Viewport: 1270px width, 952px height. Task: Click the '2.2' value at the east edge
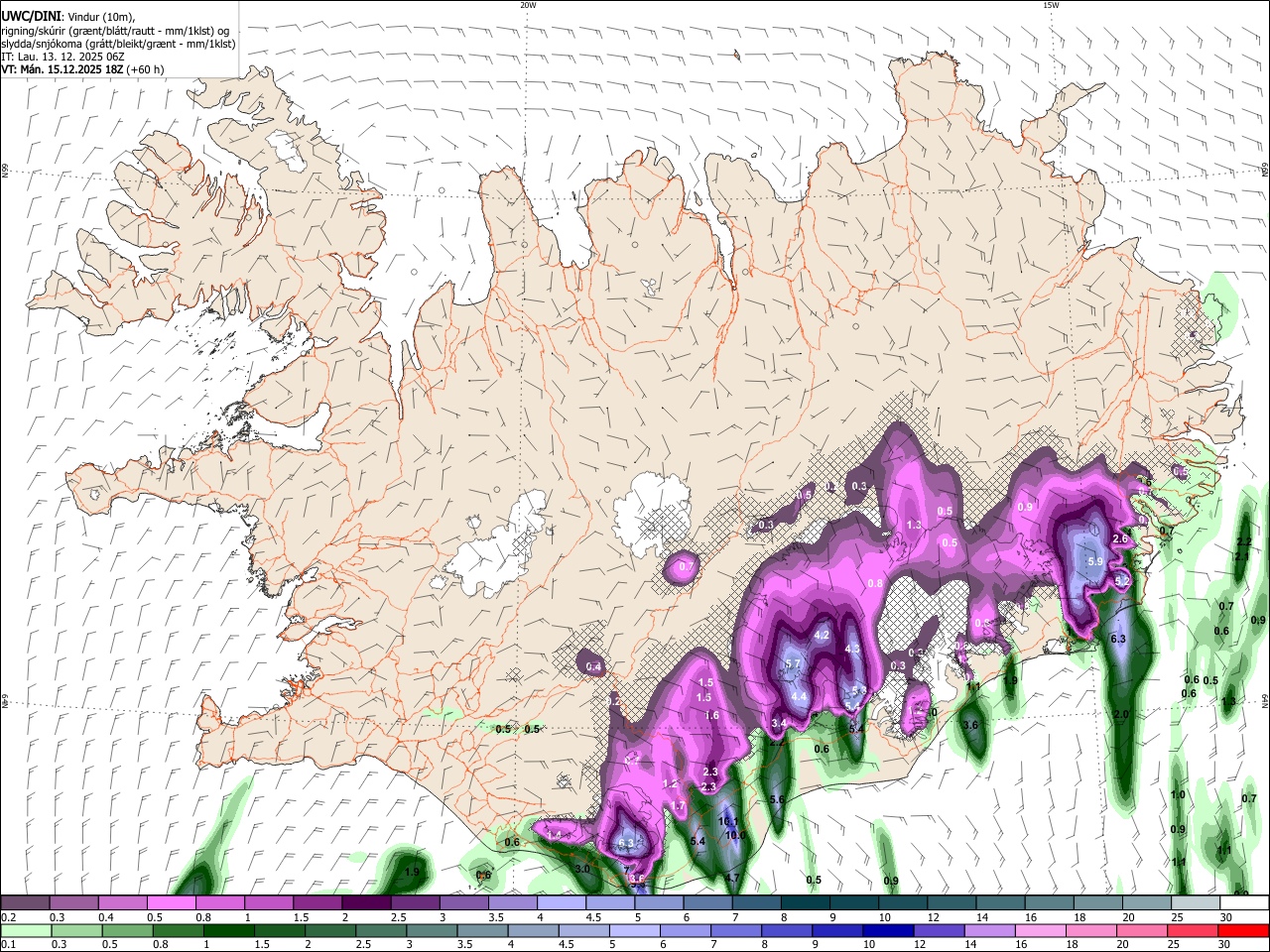pos(1243,542)
